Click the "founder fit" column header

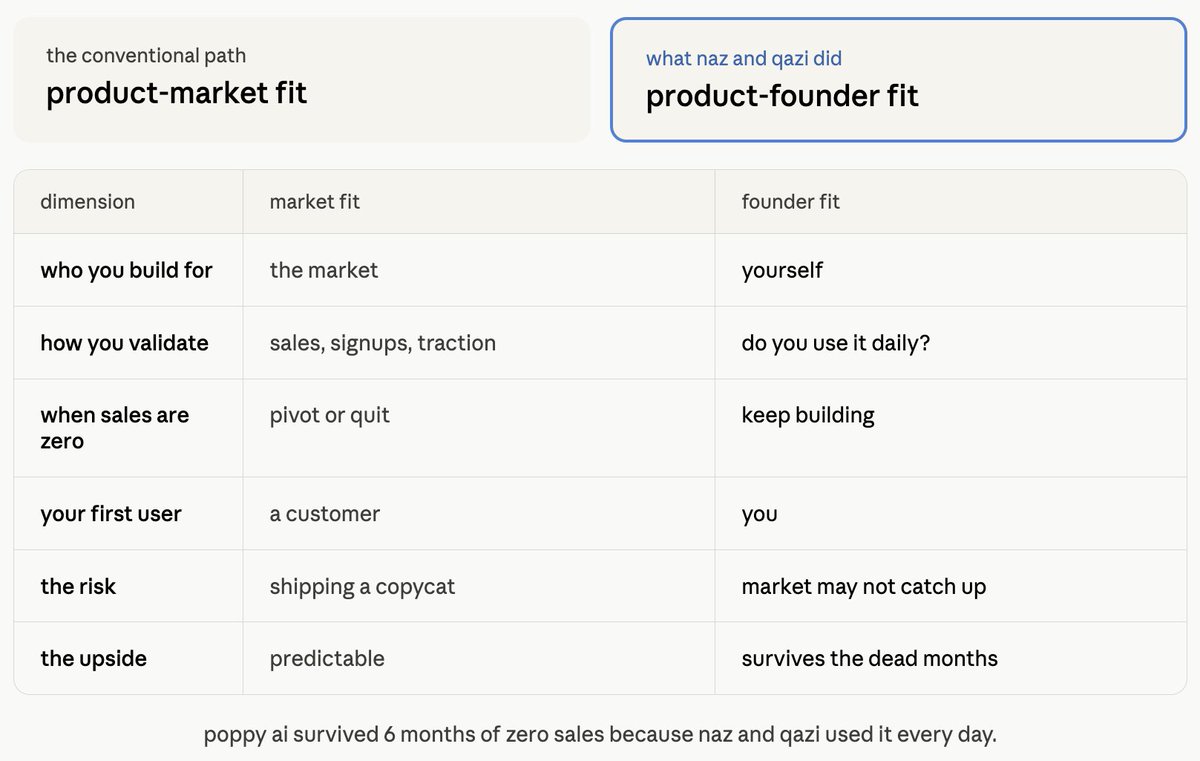click(790, 202)
